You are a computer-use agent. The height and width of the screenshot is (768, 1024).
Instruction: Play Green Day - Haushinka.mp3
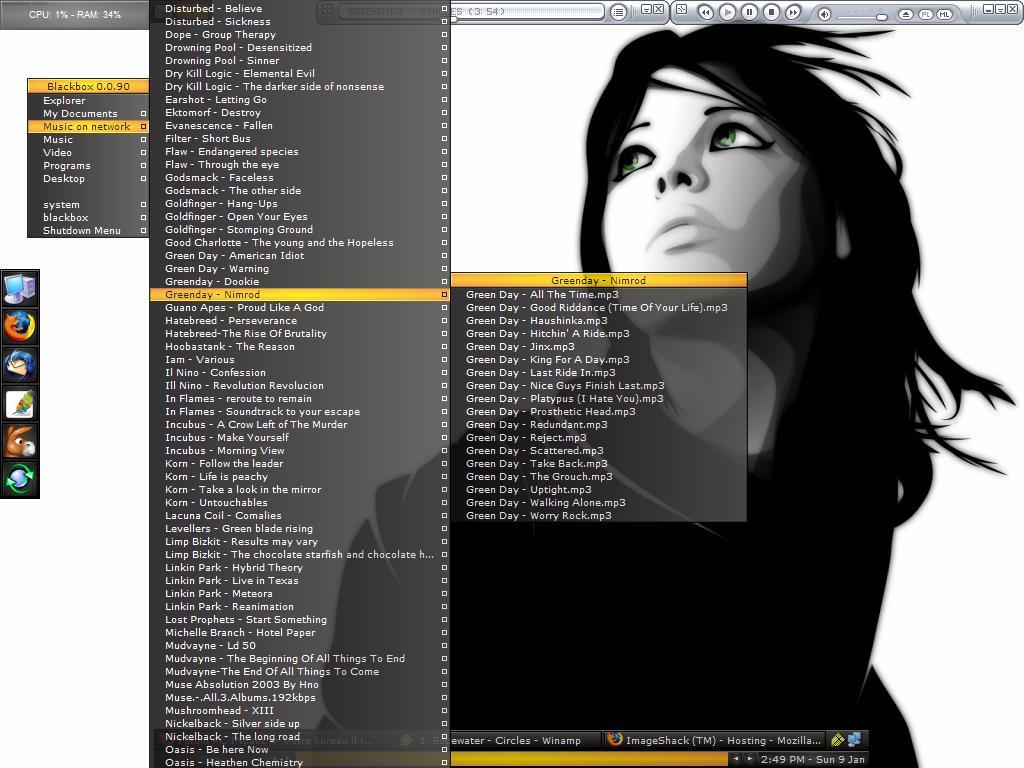pos(598,321)
